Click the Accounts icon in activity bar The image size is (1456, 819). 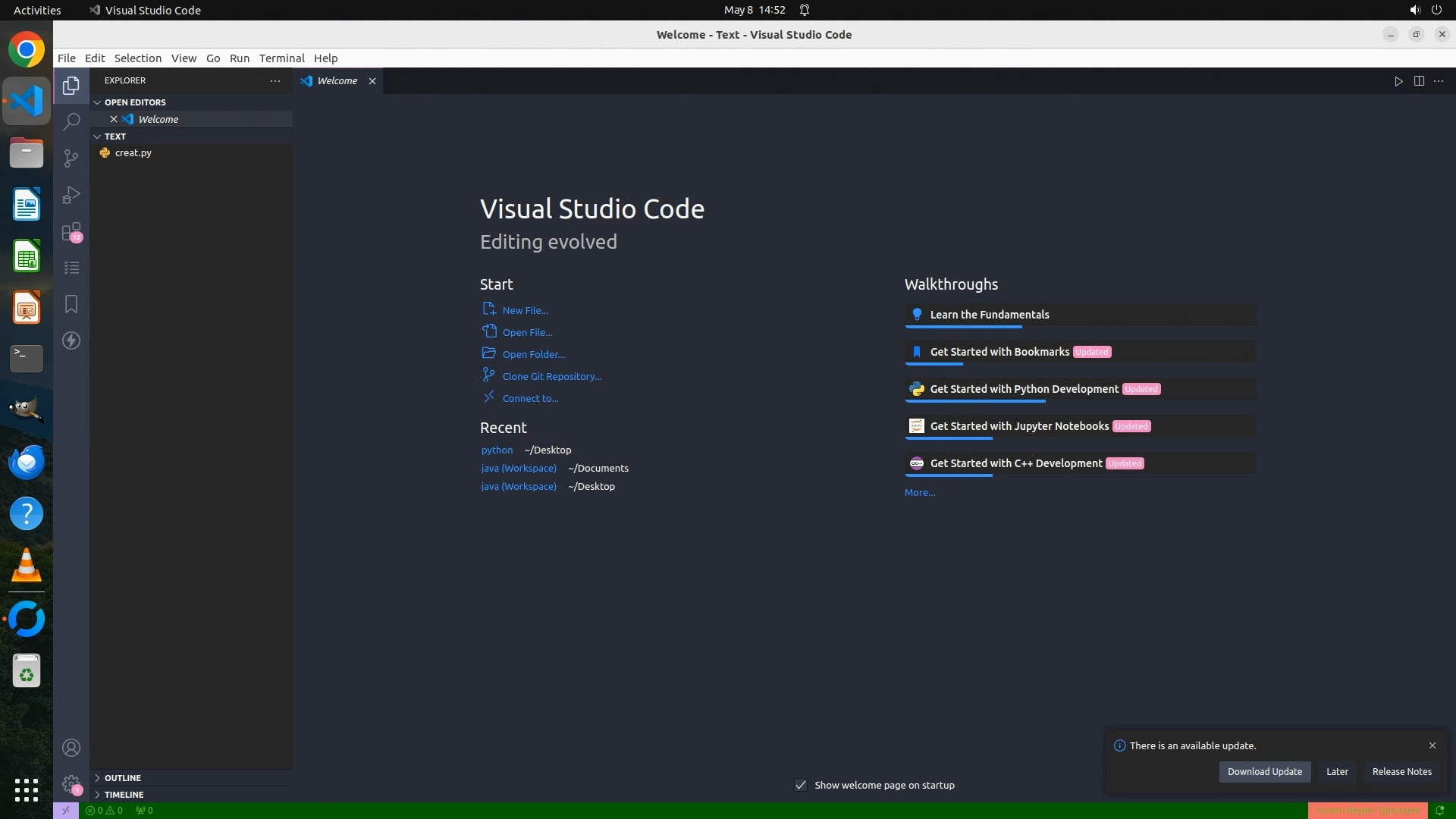71,748
